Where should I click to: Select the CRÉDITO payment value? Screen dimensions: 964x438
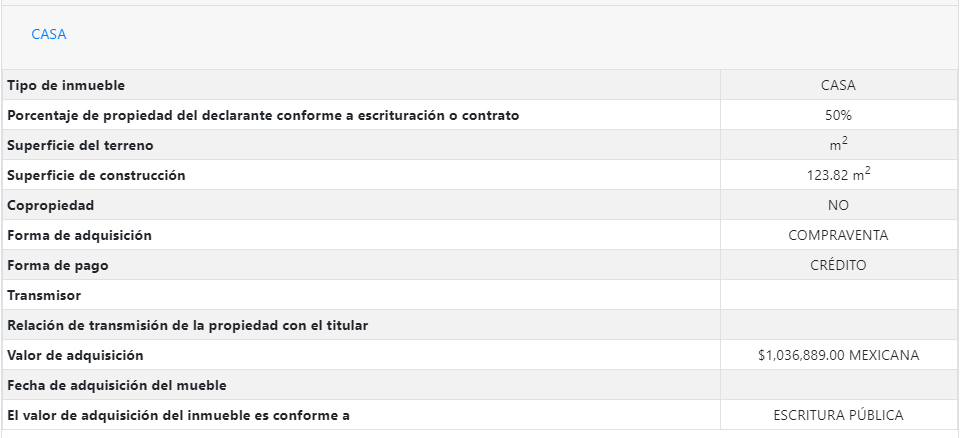838,265
